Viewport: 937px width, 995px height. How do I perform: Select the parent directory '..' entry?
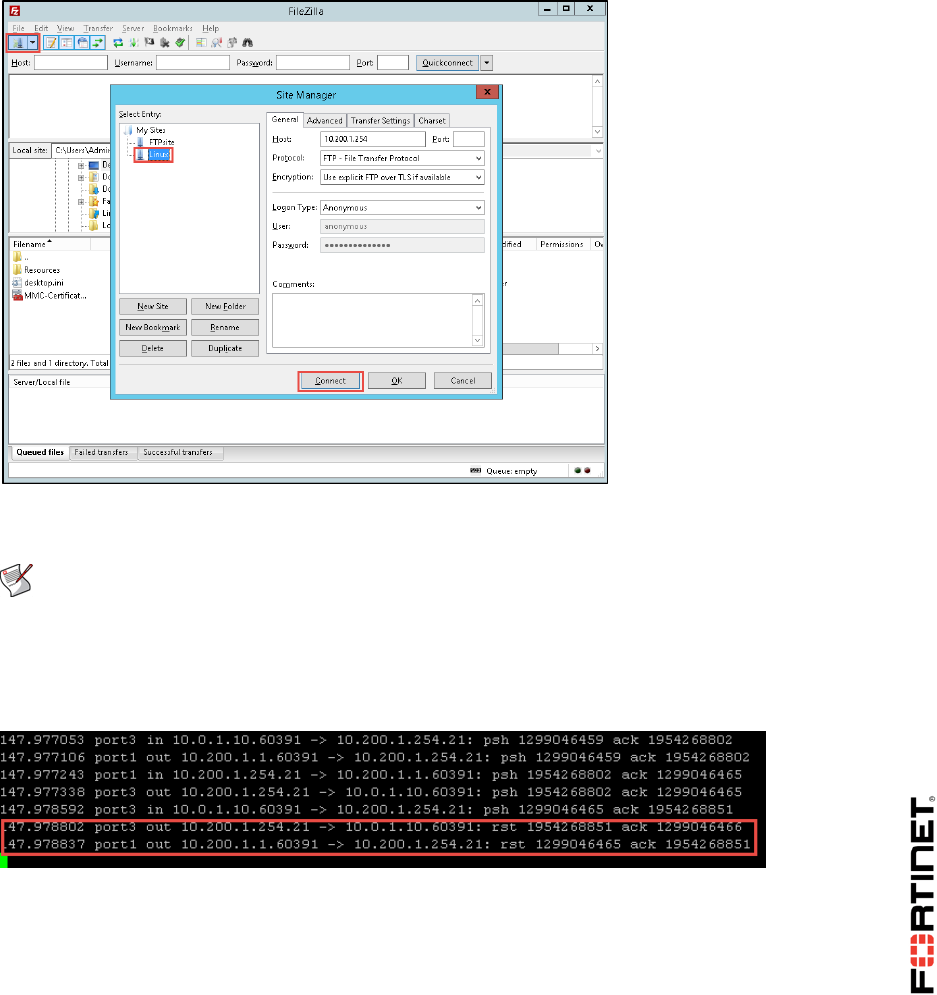21,257
